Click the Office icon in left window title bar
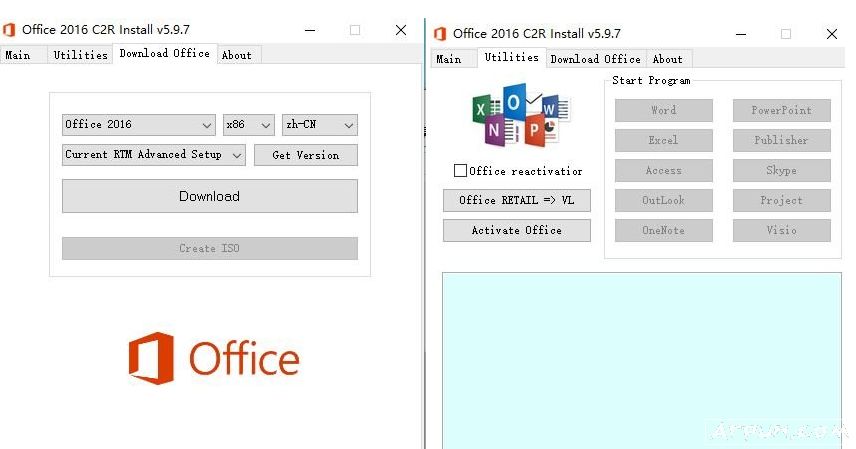The image size is (856, 449). click(9, 29)
